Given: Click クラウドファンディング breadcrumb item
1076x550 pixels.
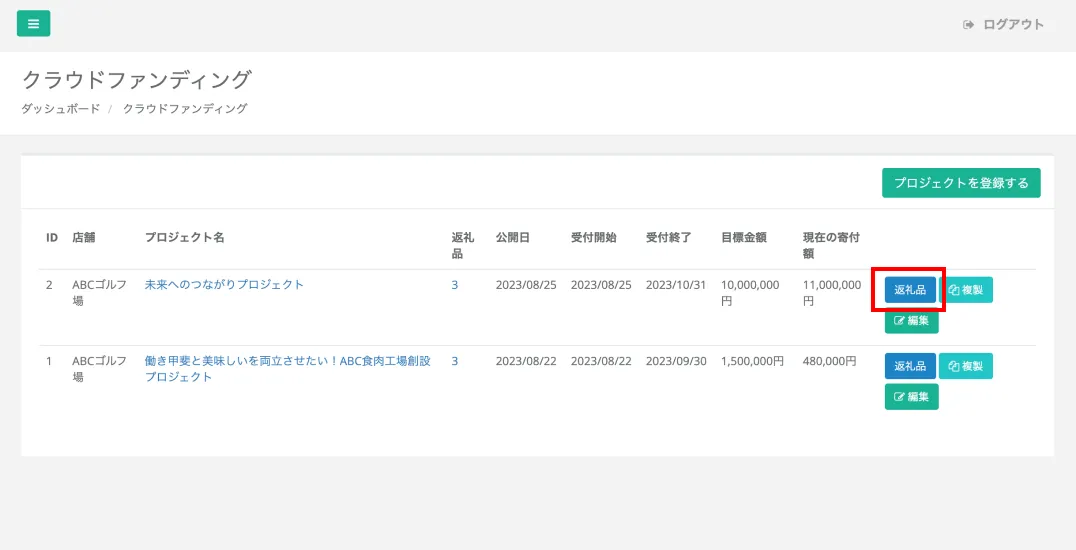Looking at the screenshot, I should coord(185,109).
